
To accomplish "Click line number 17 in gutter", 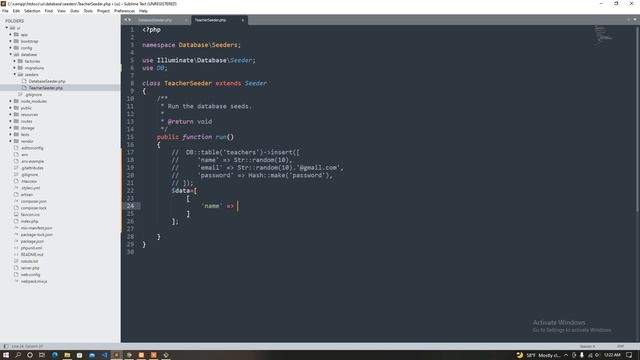I will click(x=130, y=152).
